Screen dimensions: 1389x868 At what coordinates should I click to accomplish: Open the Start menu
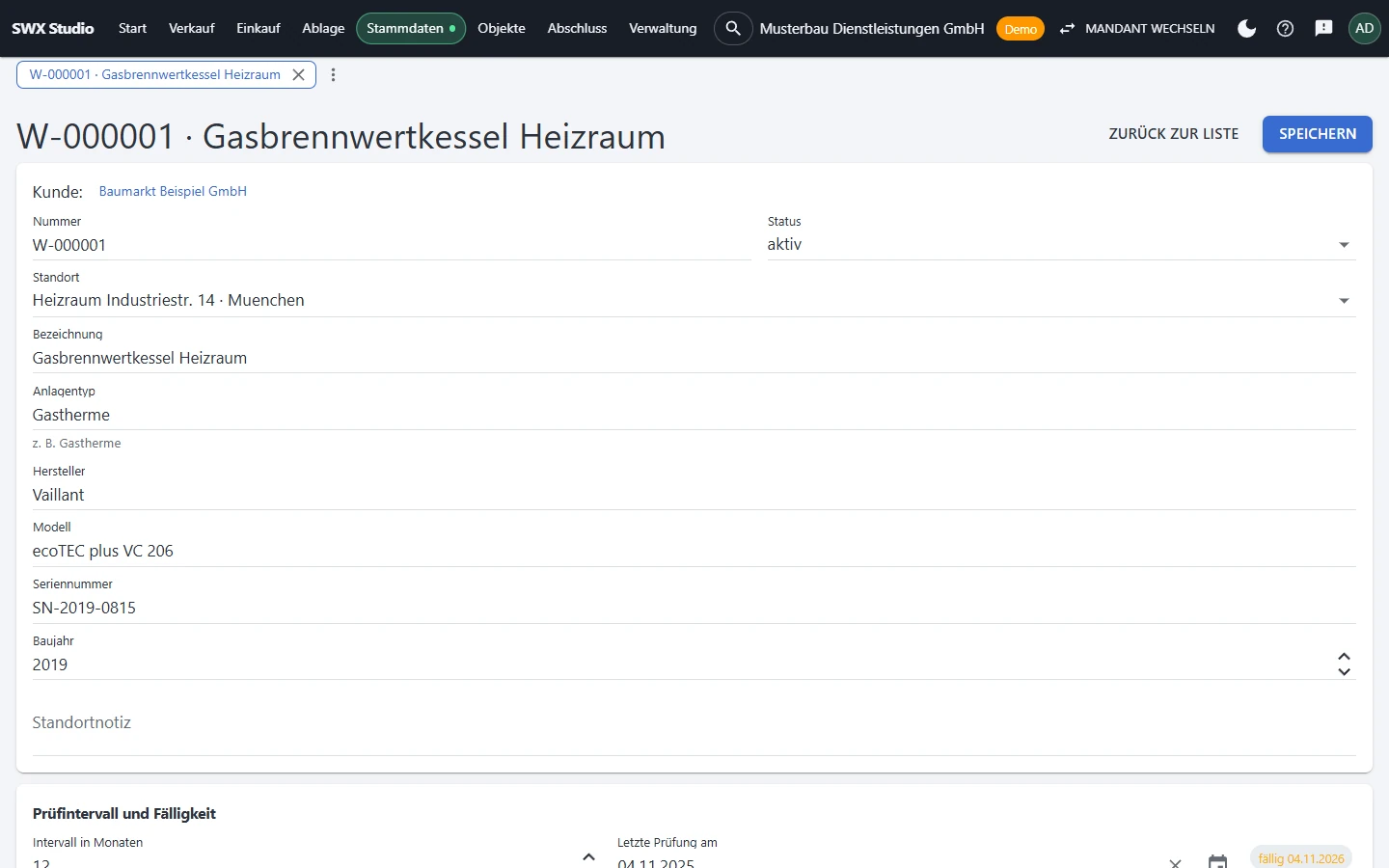point(132,29)
